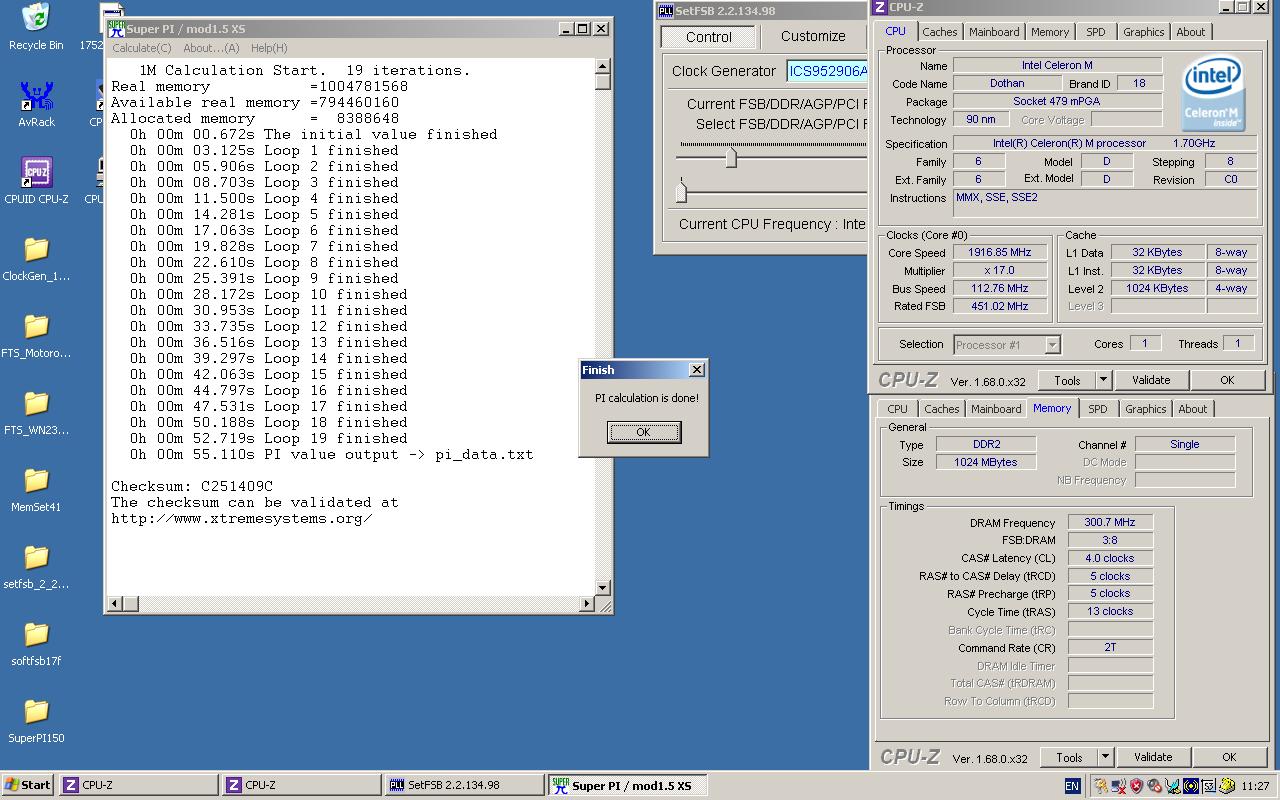Open the Processor #1 selection dropdown

1006,345
